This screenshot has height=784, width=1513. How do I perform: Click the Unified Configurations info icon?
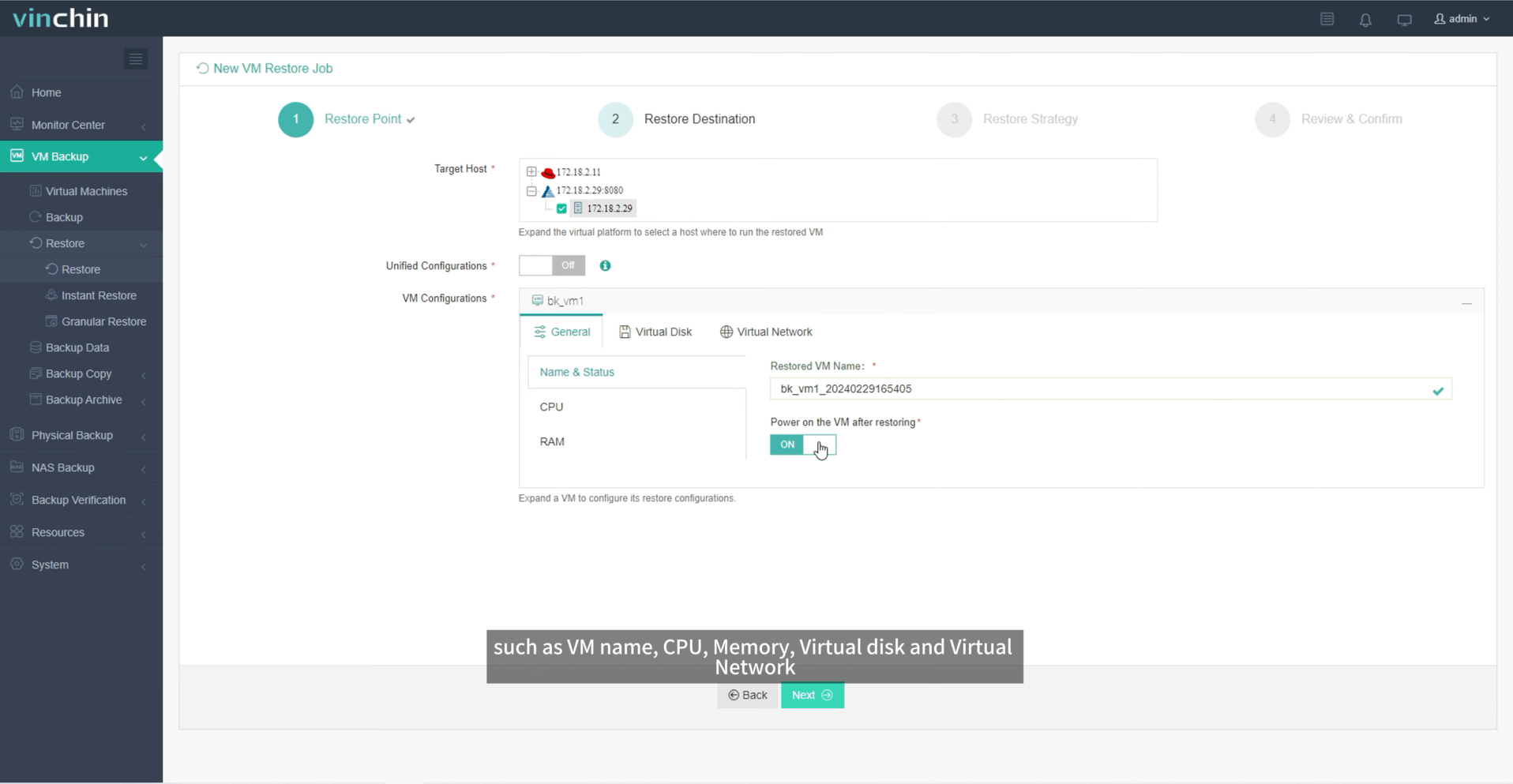point(605,266)
